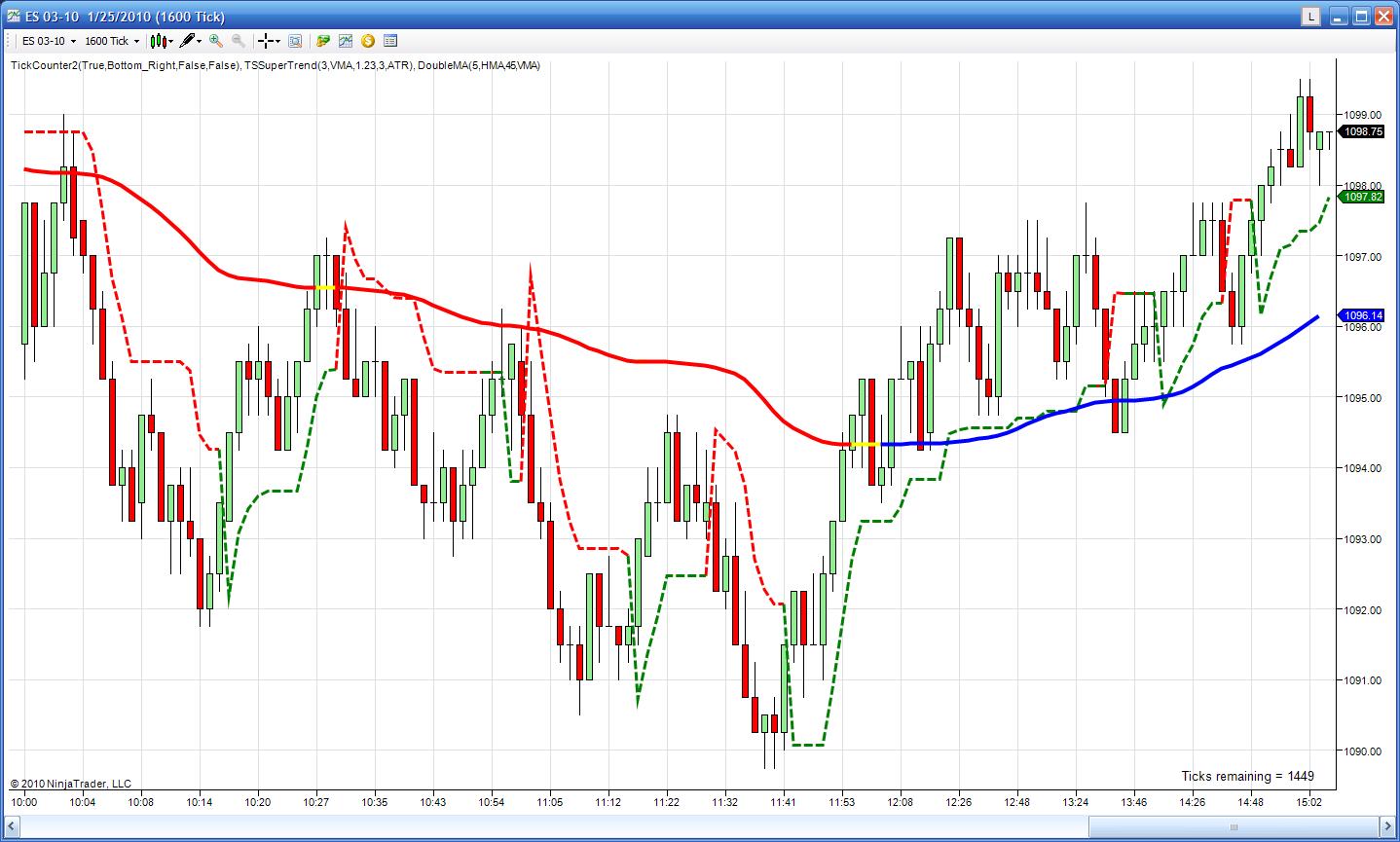Click the 10:20 time axis label
Screen dimensions: 1400x842
258,803
